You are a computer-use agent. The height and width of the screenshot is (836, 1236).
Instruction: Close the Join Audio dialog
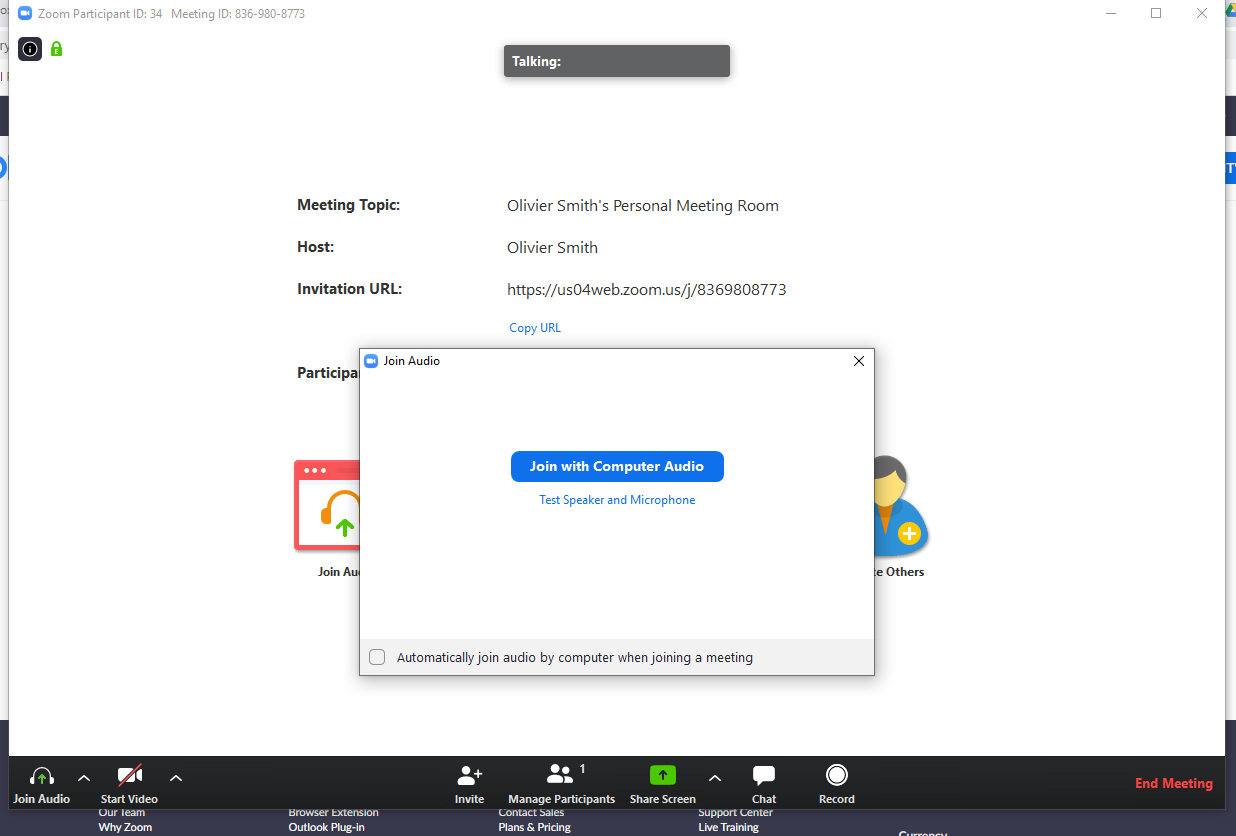click(858, 361)
